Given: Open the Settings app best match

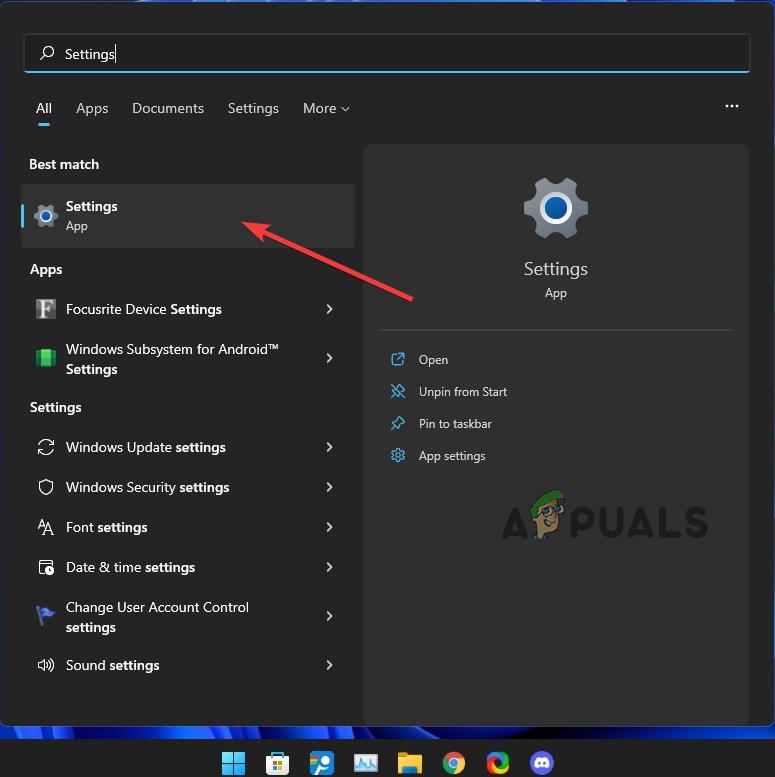Looking at the screenshot, I should 188,216.
